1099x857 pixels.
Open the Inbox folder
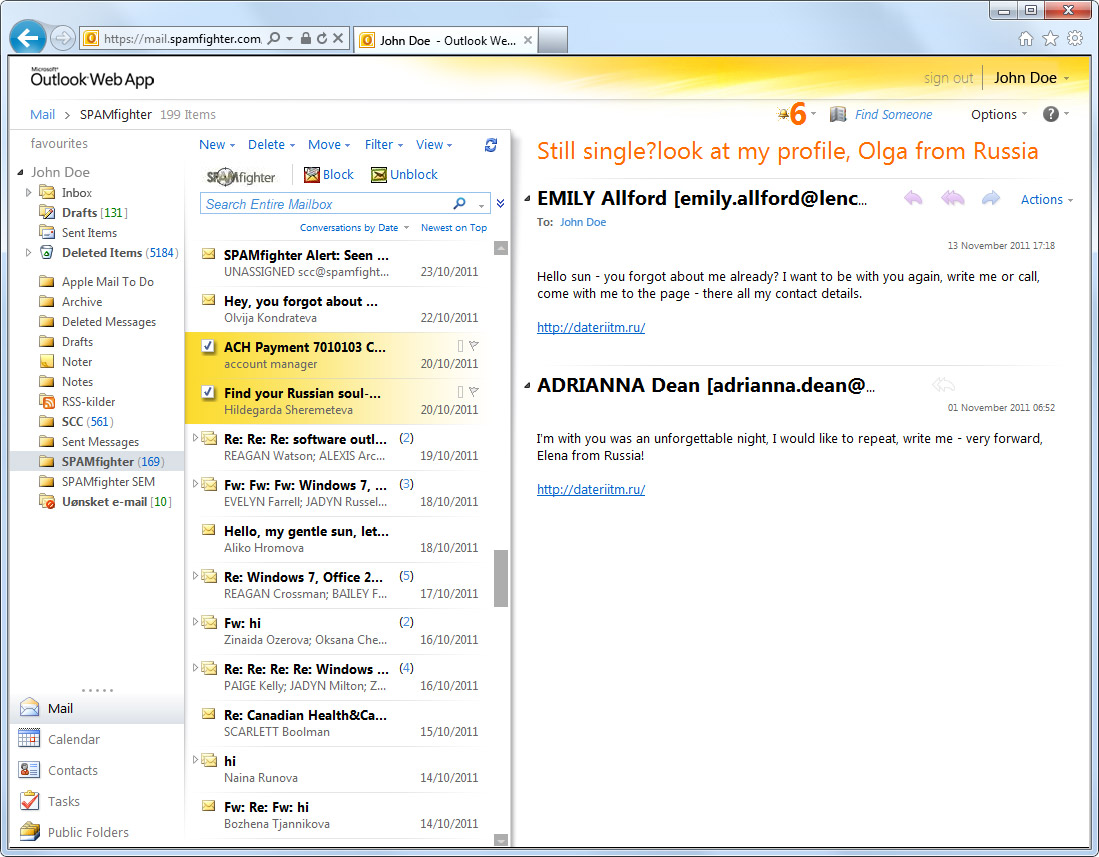coord(76,193)
